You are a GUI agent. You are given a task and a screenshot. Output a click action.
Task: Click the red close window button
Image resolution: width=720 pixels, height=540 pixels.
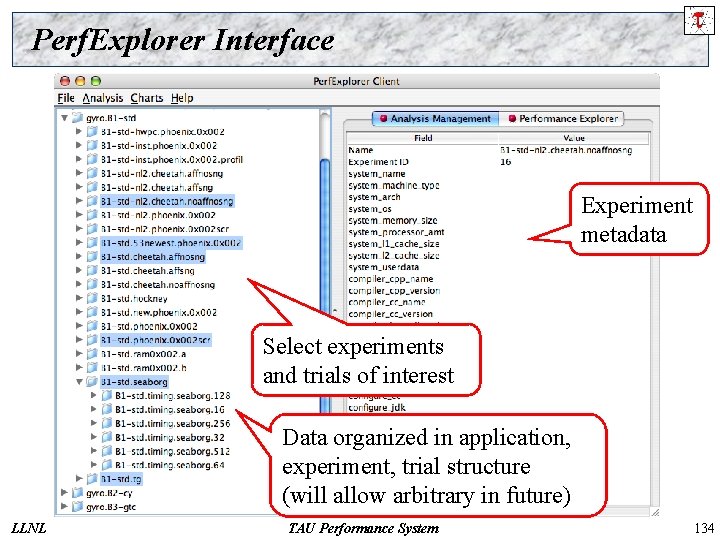pyautogui.click(x=65, y=81)
